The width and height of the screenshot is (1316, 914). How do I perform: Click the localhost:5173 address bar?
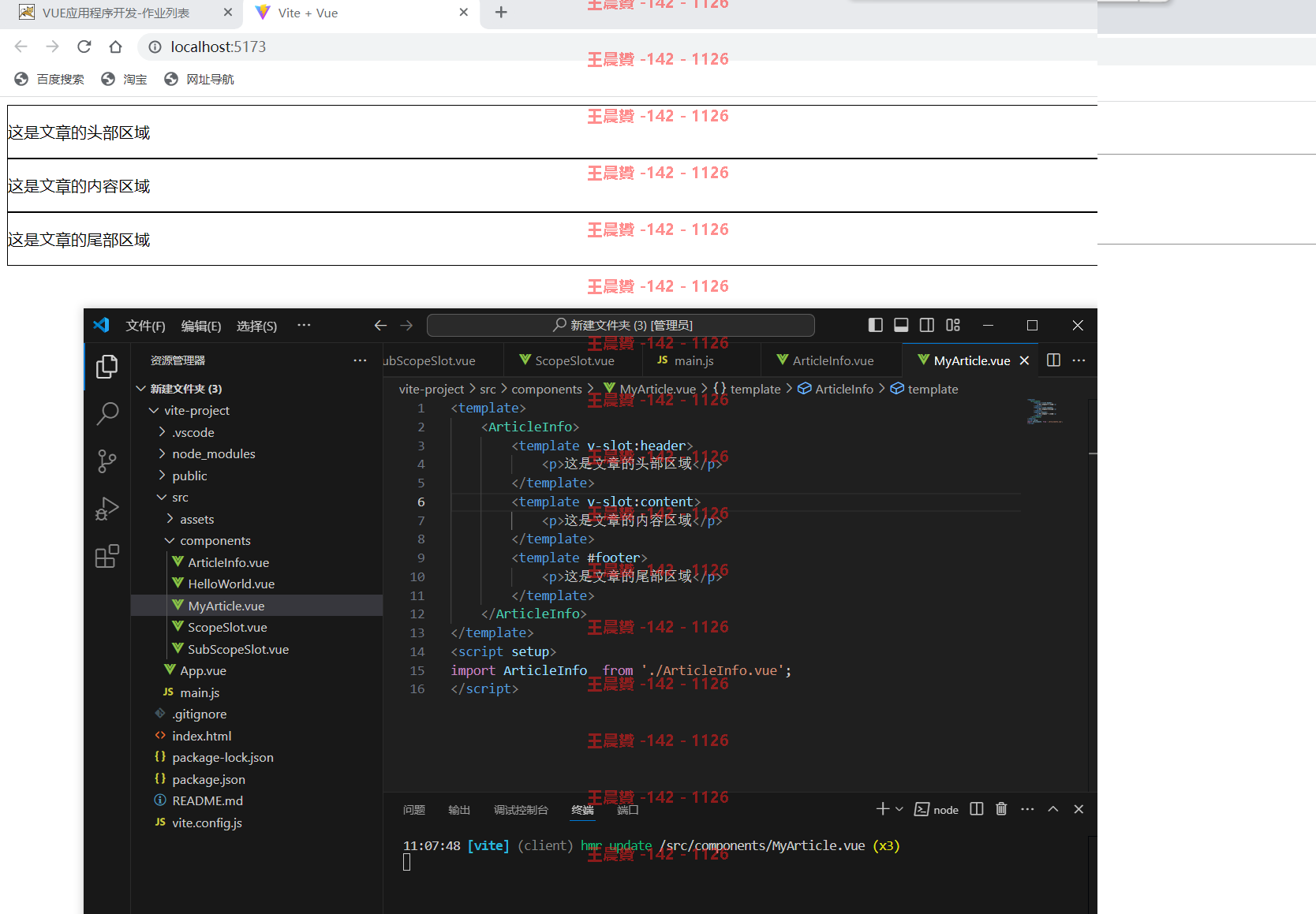click(219, 47)
